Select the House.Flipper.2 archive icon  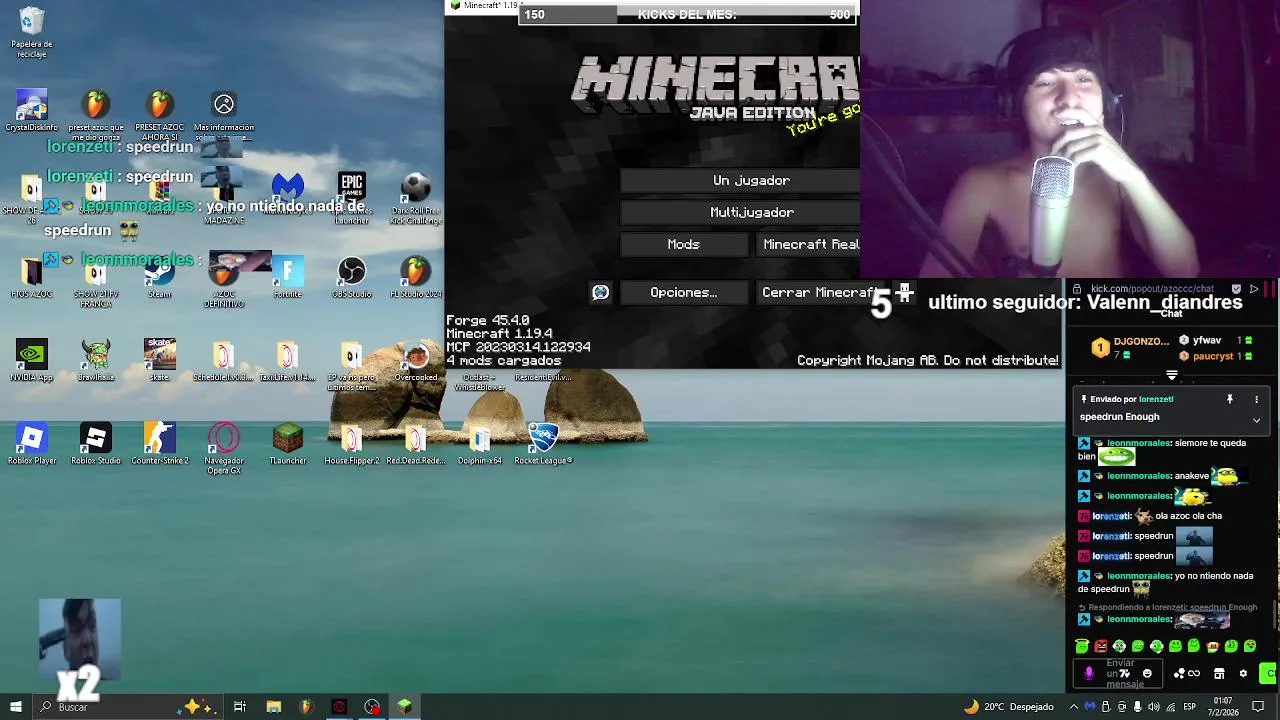tap(351, 444)
